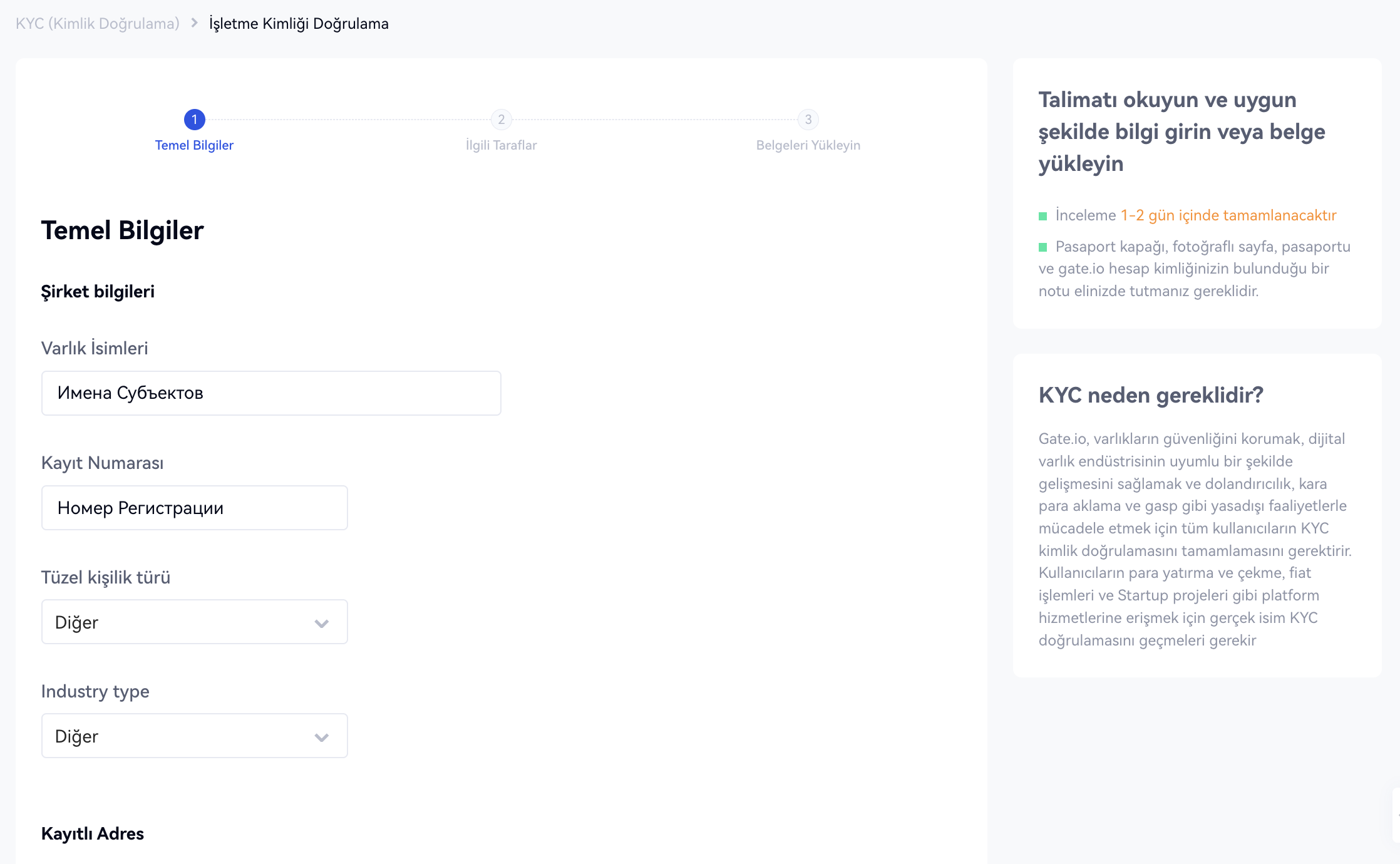The width and height of the screenshot is (1400, 864).
Task: Click the KYC neden gereklidir heading
Action: point(1151,395)
